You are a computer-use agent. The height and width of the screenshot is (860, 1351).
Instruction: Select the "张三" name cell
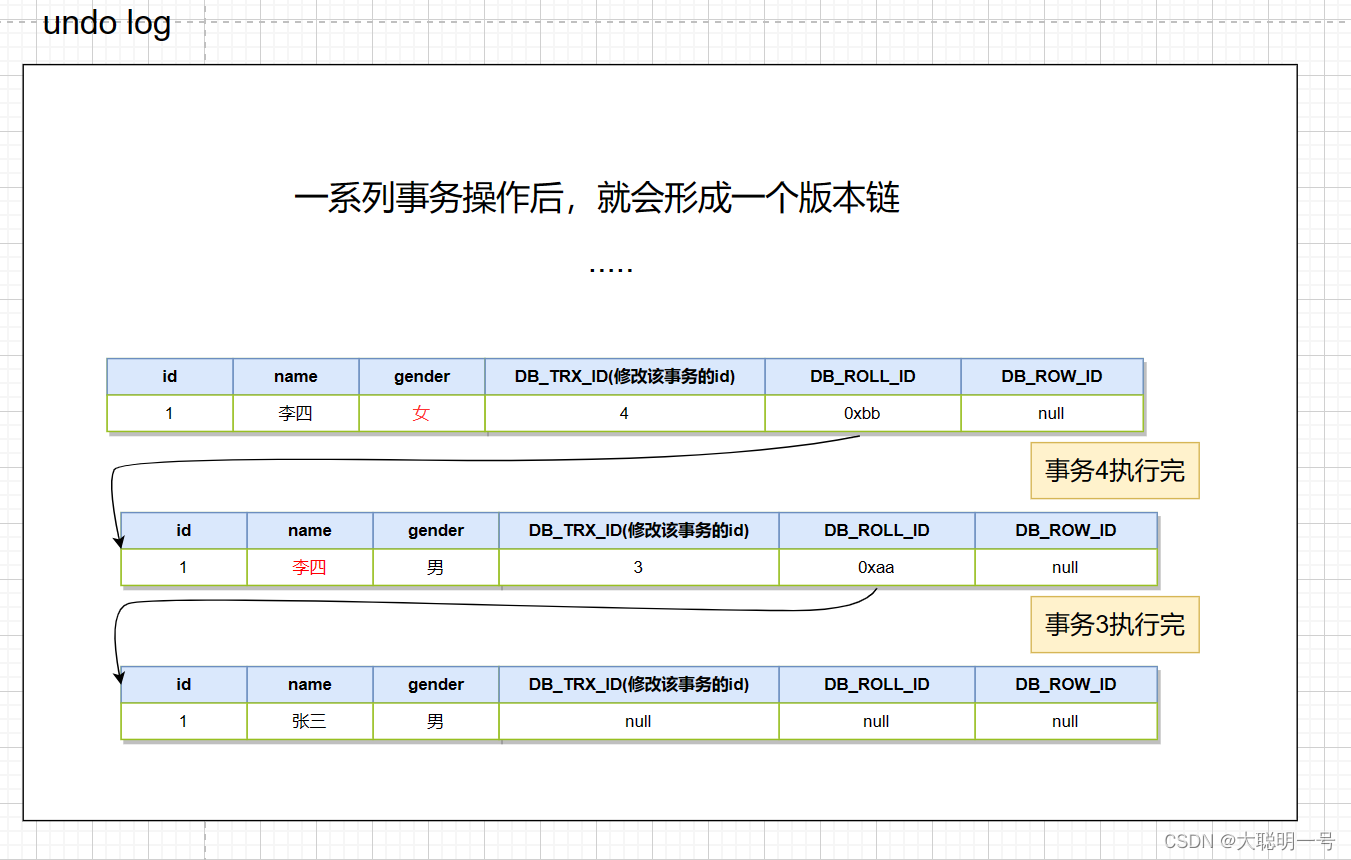pyautogui.click(x=310, y=721)
